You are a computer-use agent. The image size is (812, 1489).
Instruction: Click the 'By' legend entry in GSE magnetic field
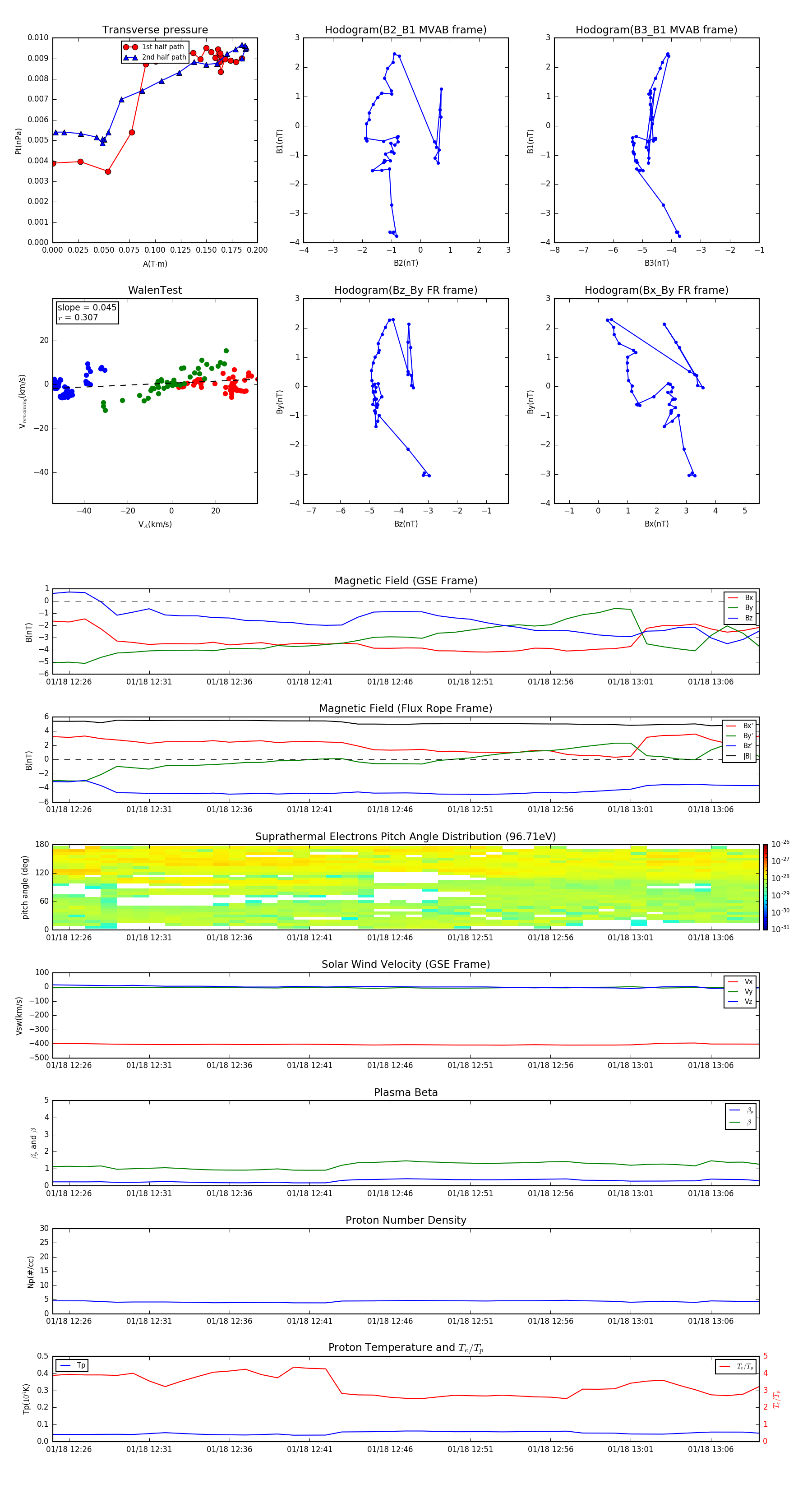tap(740, 608)
